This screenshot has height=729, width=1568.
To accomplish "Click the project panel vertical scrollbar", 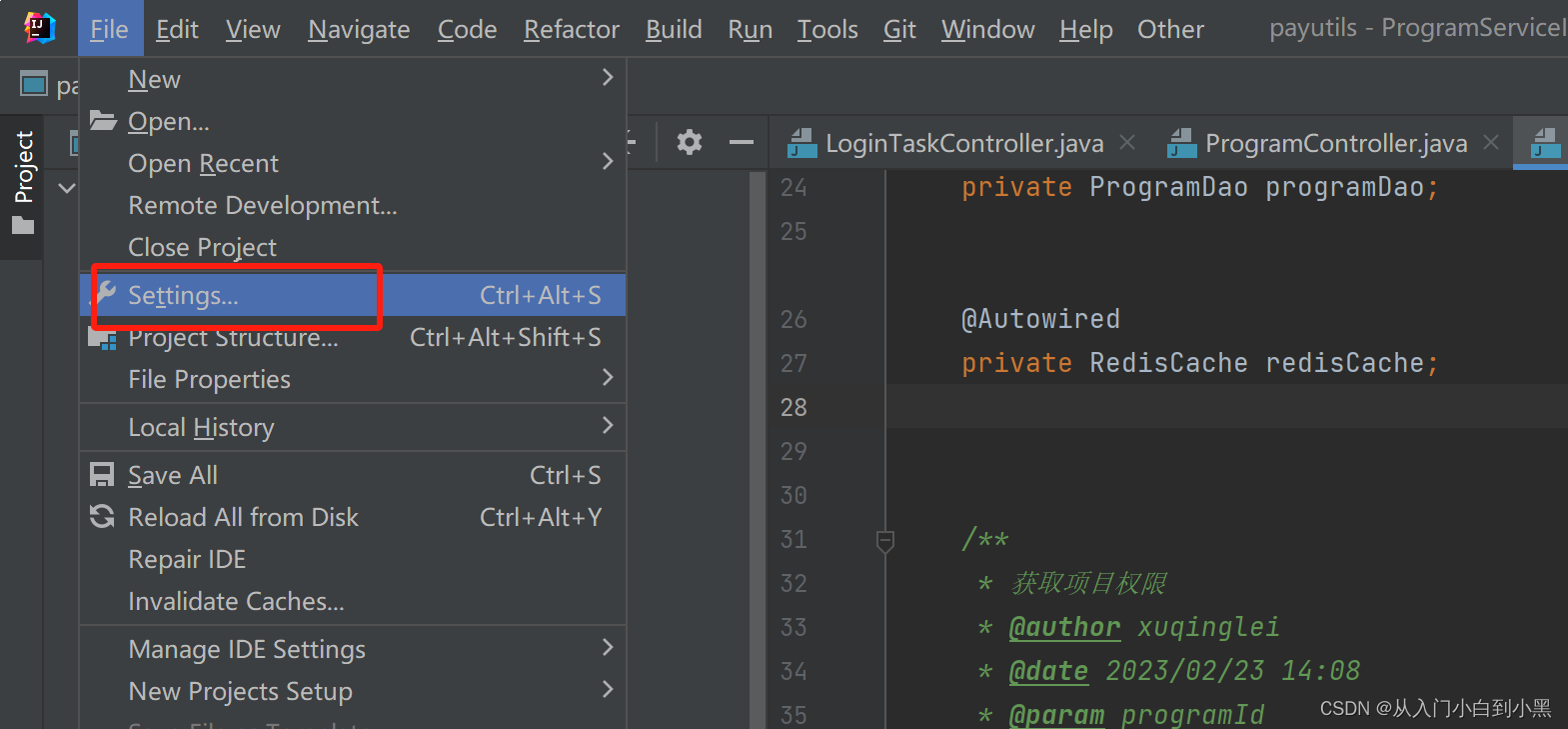I will pyautogui.click(x=757, y=450).
